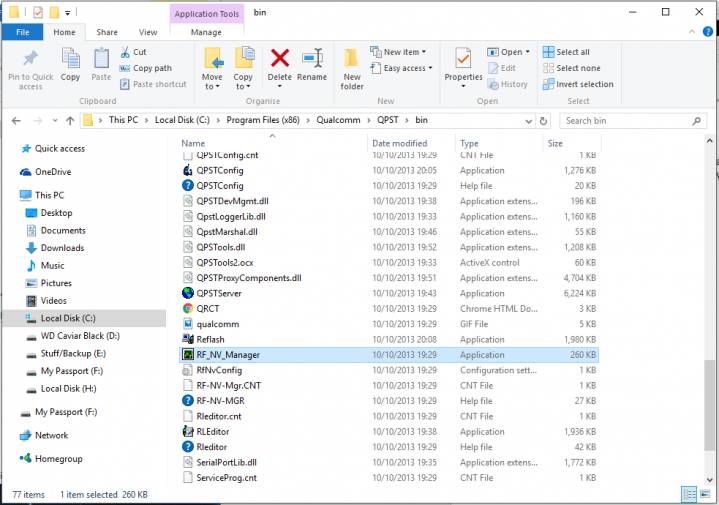Click the Rename icon in ribbon
The image size is (719, 505).
coord(312,59)
